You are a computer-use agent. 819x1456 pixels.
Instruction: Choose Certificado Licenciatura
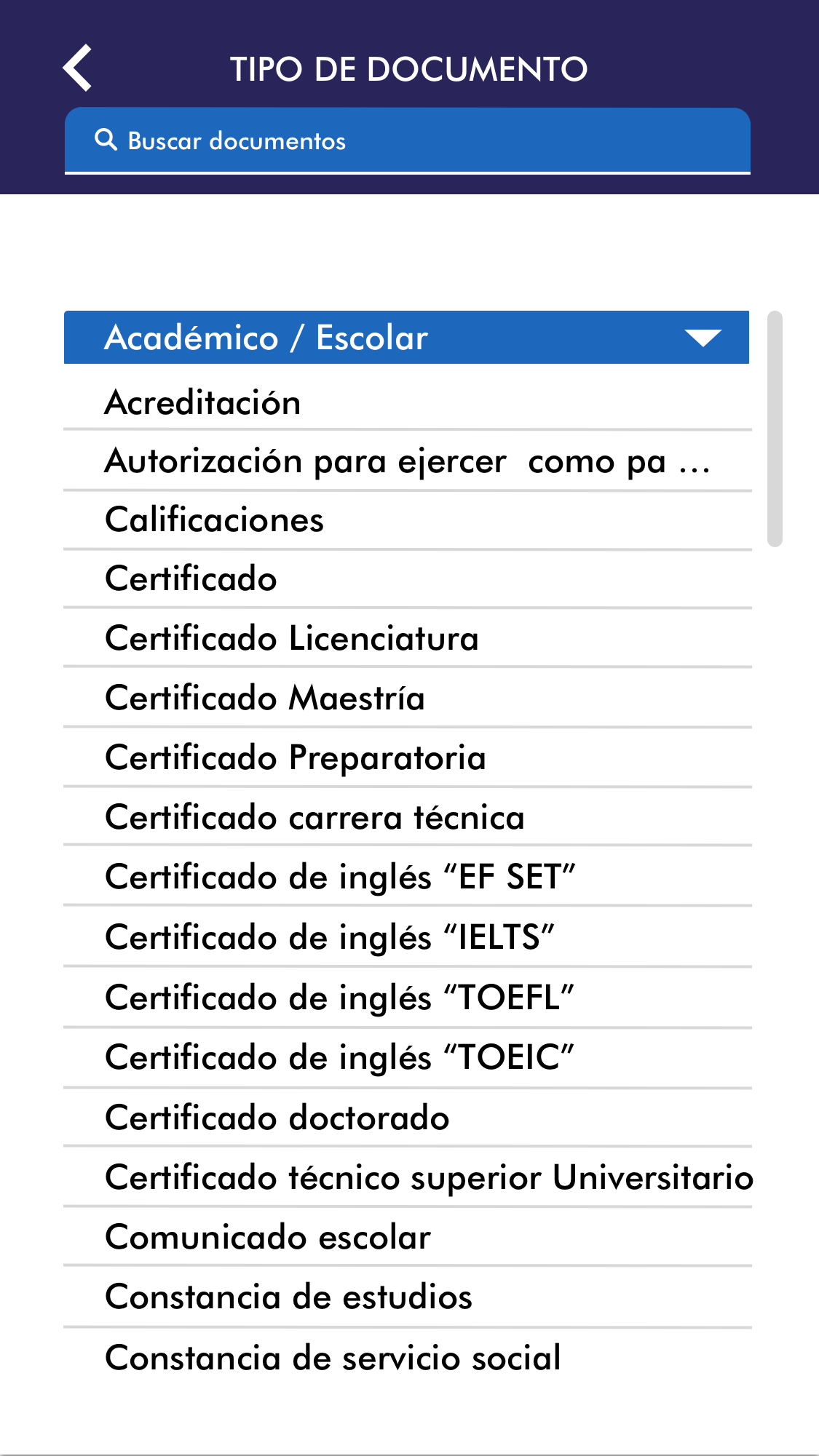pos(292,638)
